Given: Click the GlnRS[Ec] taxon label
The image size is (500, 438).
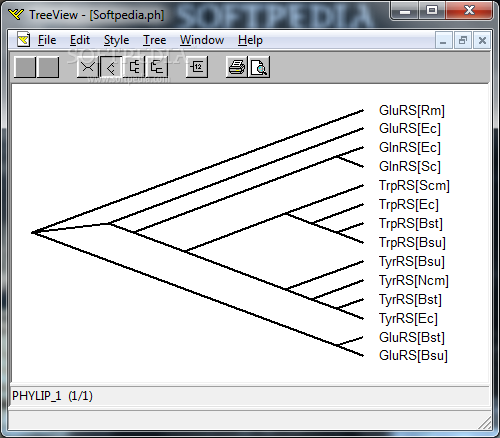Looking at the screenshot, I should tap(410, 147).
